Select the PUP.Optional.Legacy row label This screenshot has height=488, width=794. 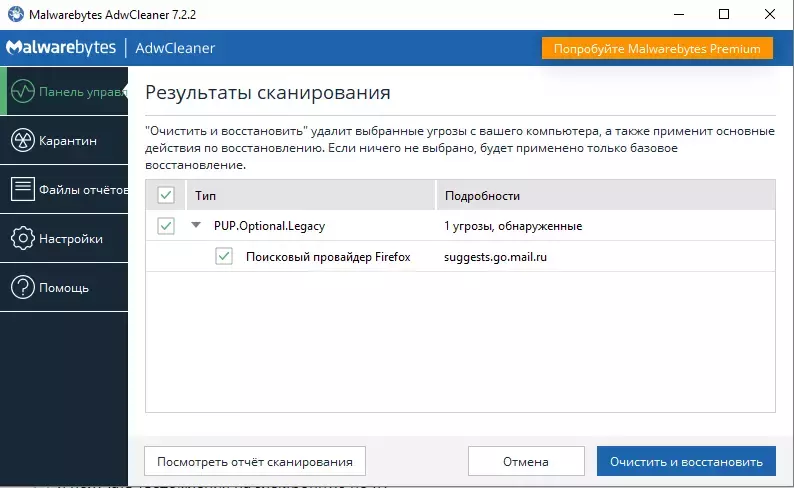(269, 226)
